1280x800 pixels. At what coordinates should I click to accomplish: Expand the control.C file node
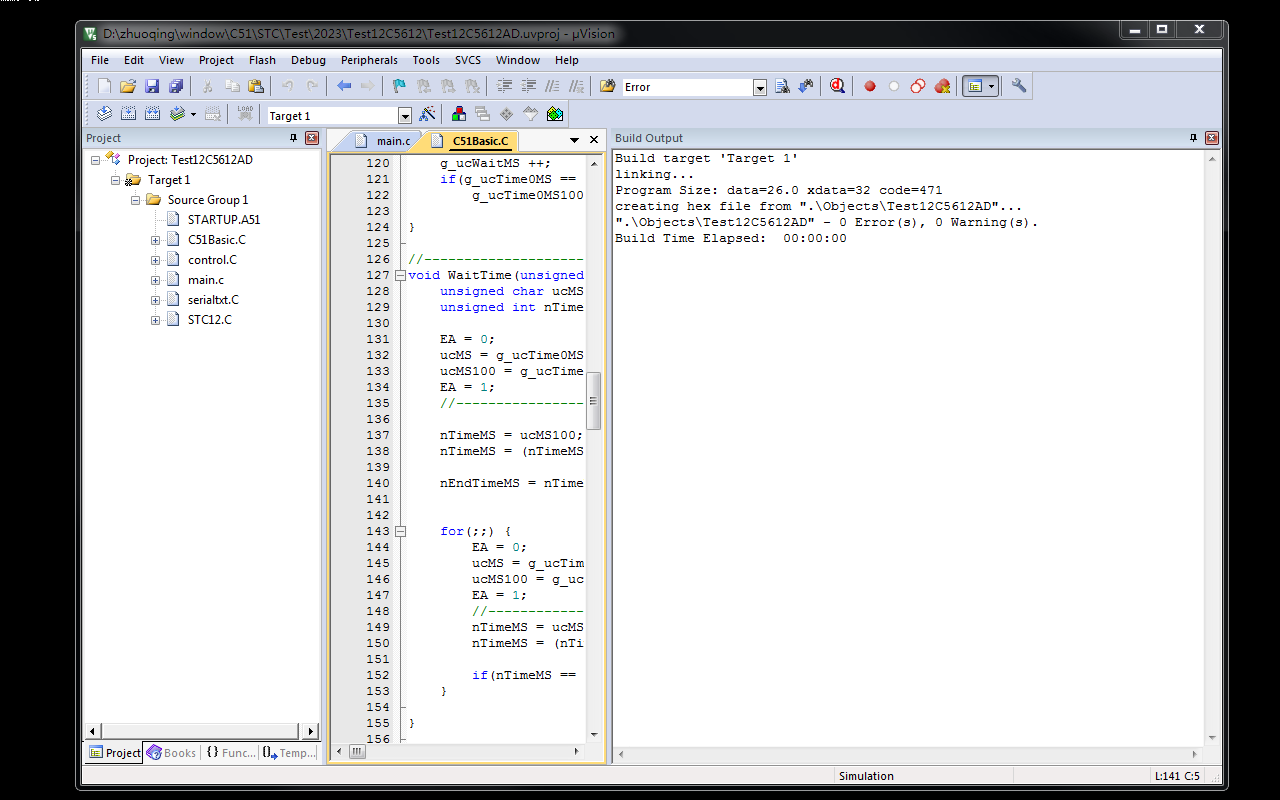[x=156, y=260]
